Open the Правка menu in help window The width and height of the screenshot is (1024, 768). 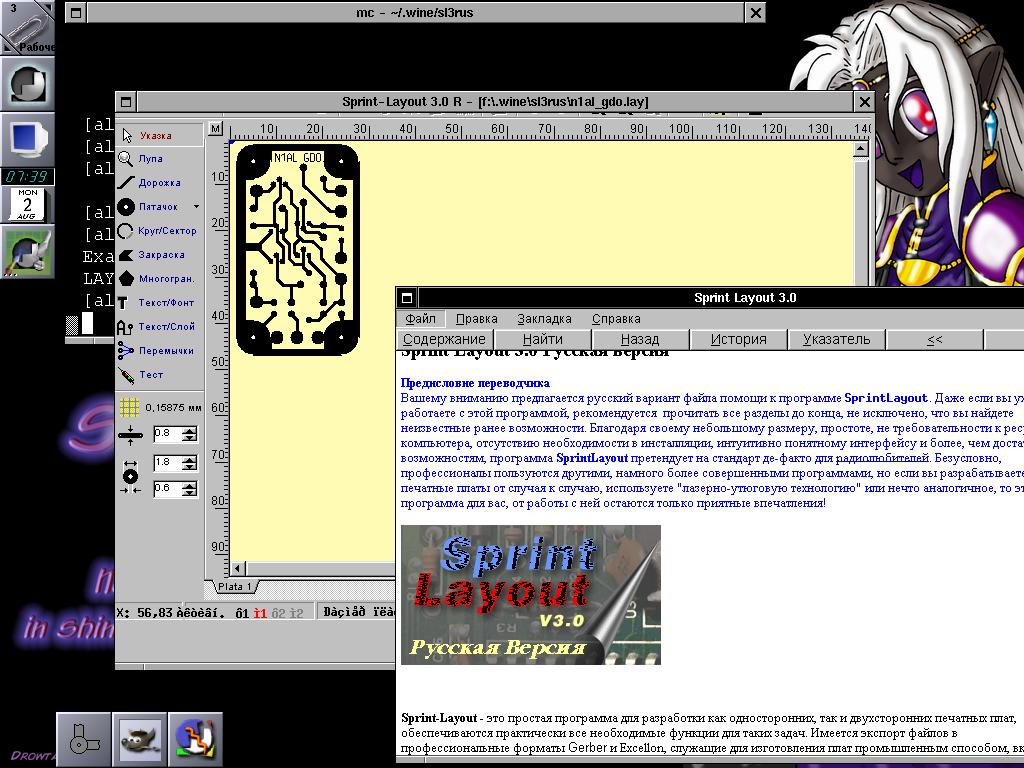[477, 319]
